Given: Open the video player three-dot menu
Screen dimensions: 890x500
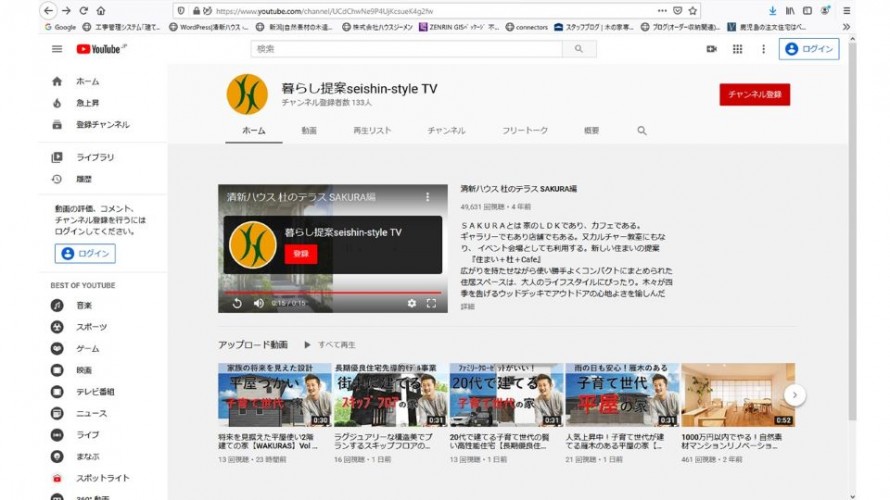Looking at the screenshot, I should 427,197.
